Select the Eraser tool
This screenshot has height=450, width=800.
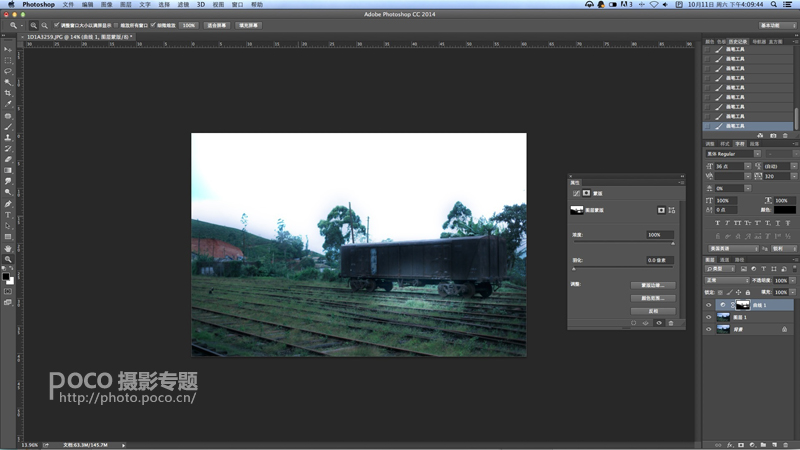coord(8,159)
